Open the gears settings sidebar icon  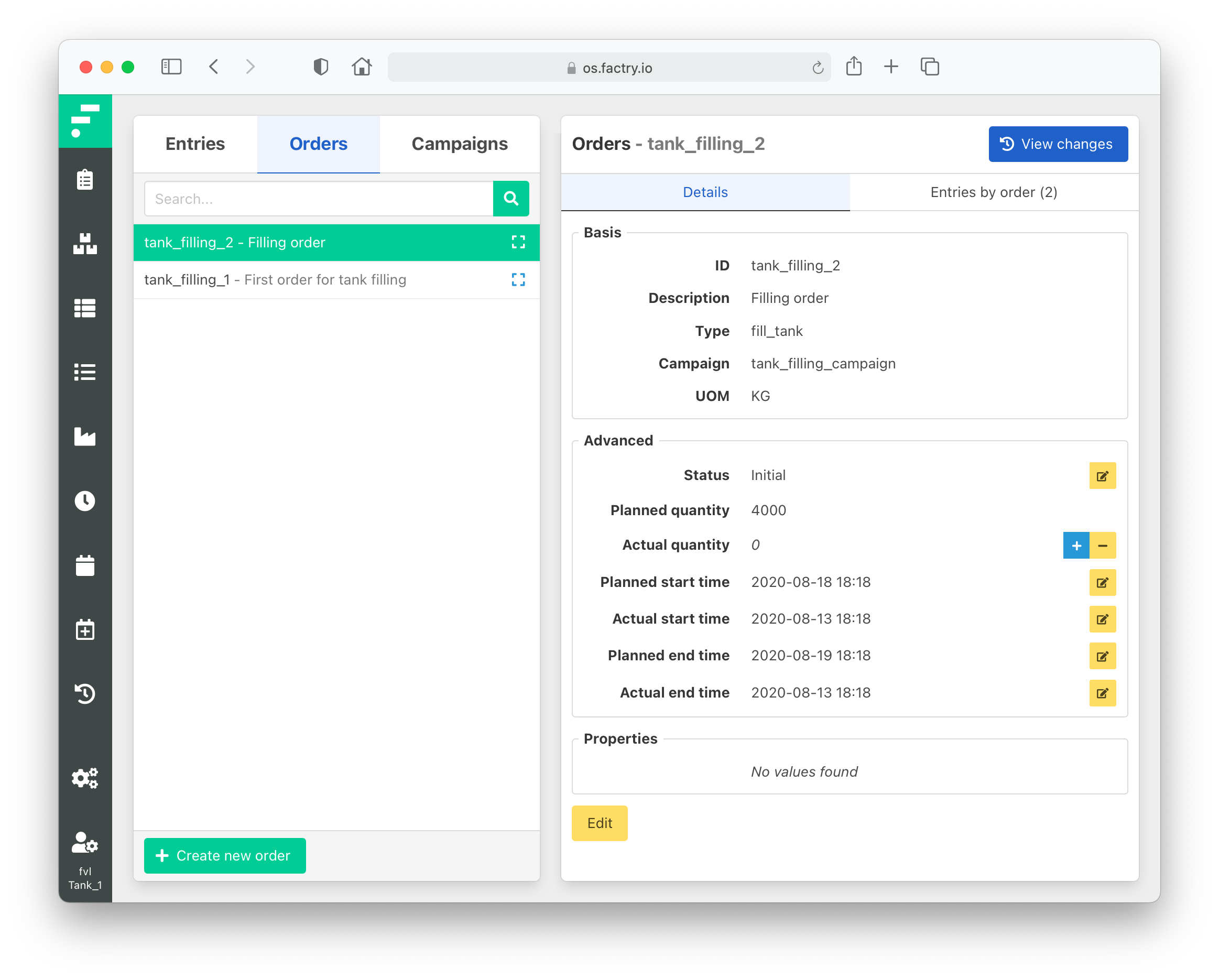pyautogui.click(x=85, y=778)
